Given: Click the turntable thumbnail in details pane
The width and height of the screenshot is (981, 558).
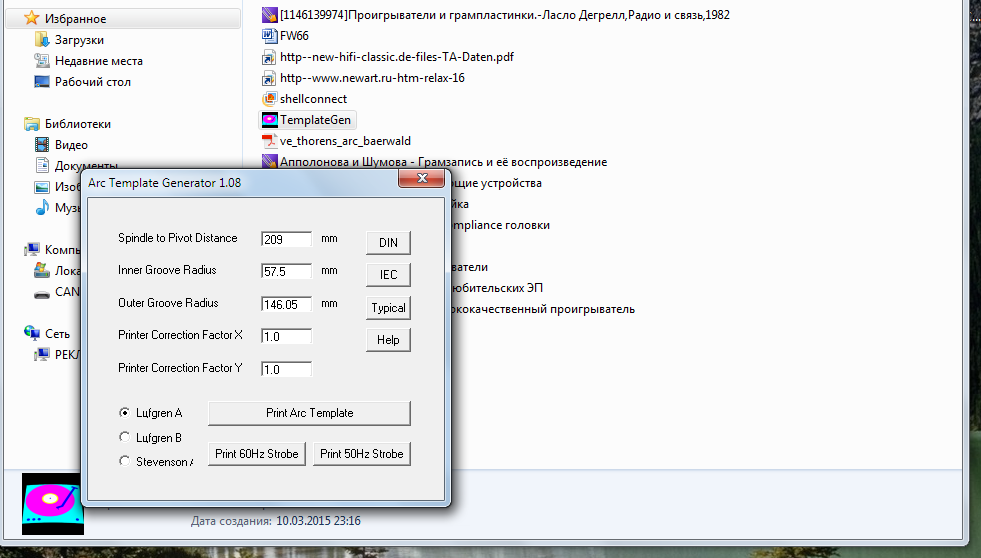Looking at the screenshot, I should pos(53,504).
